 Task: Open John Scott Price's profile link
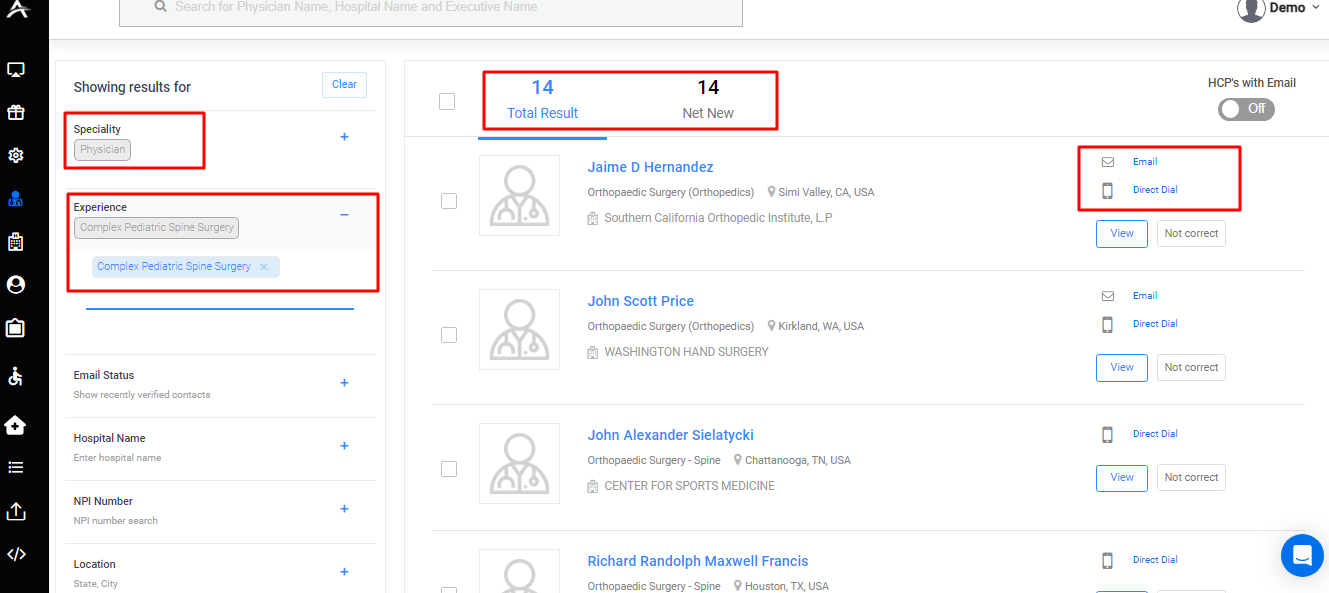tap(640, 300)
